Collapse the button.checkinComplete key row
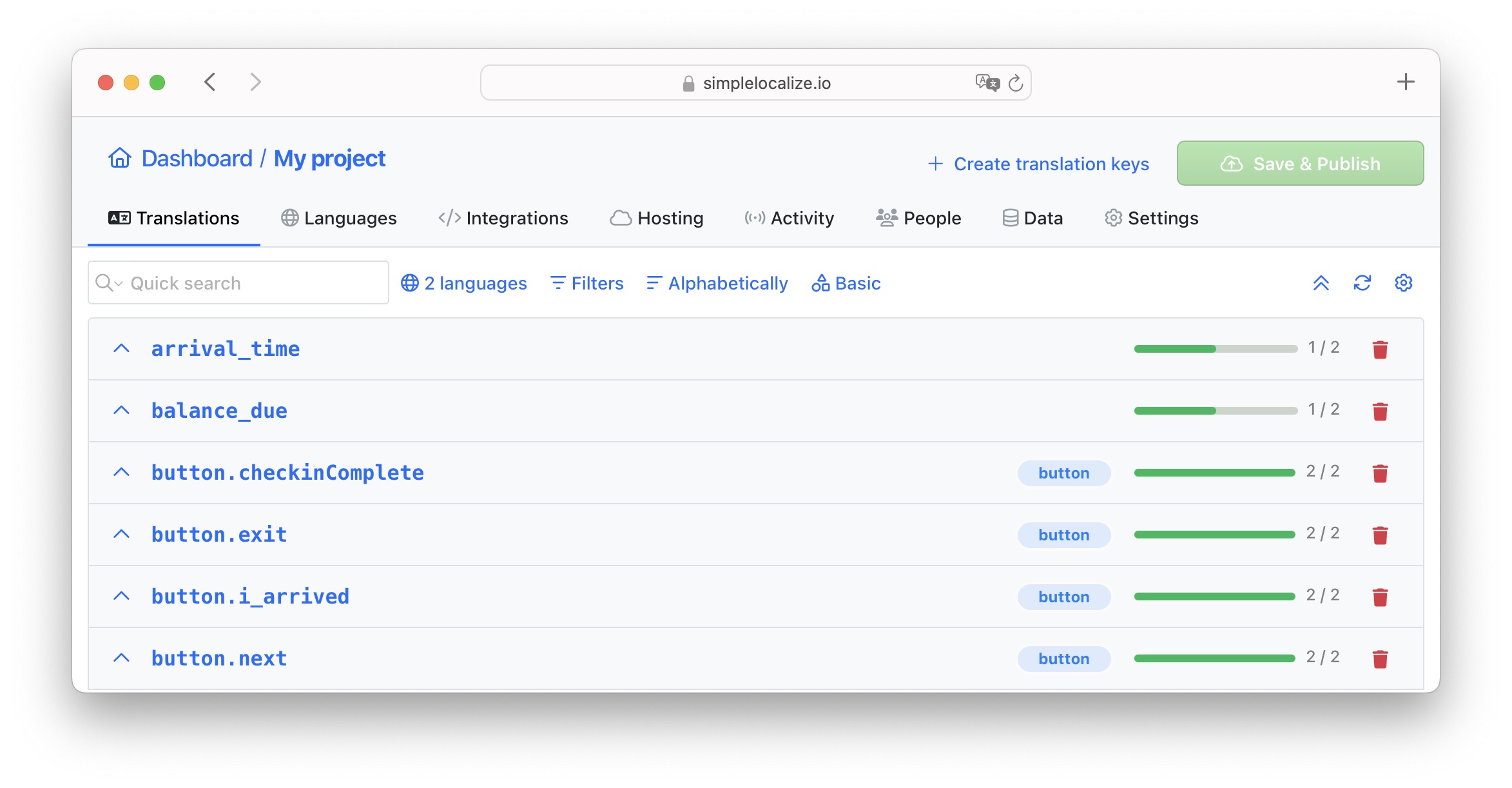Image resolution: width=1512 pixels, height=788 pixels. pos(122,471)
